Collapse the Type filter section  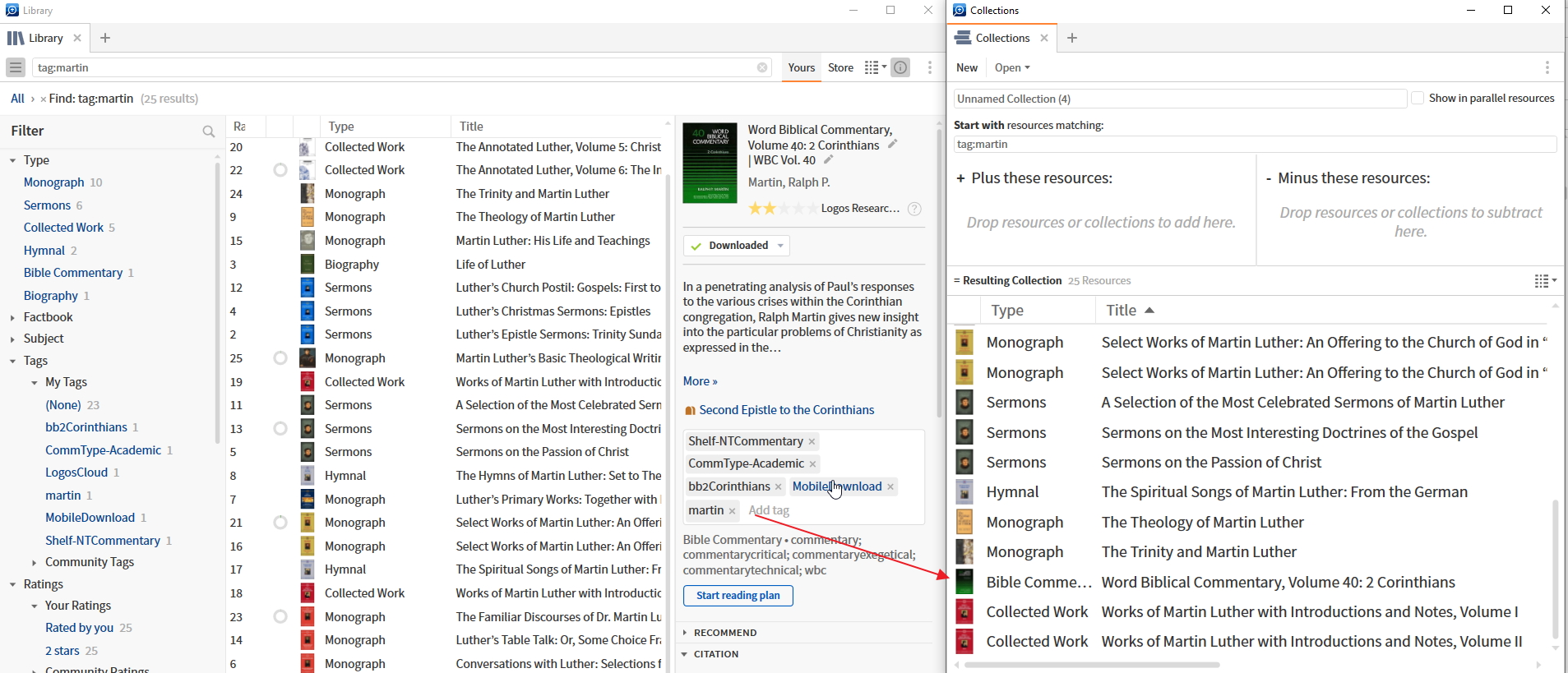[12, 160]
